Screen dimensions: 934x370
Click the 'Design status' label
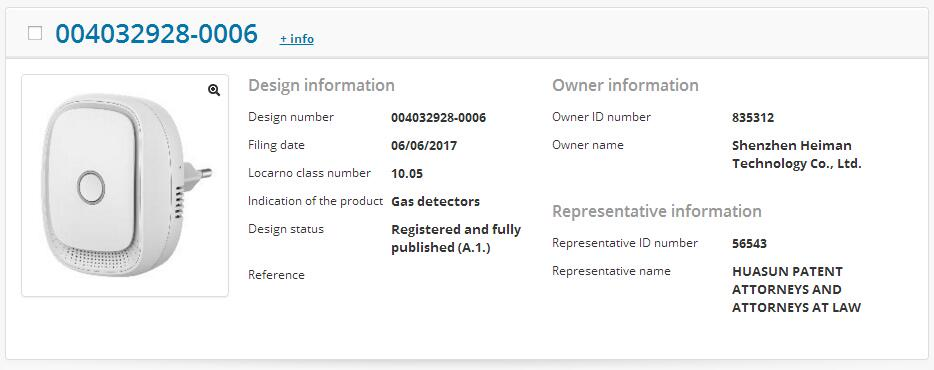tap(286, 229)
